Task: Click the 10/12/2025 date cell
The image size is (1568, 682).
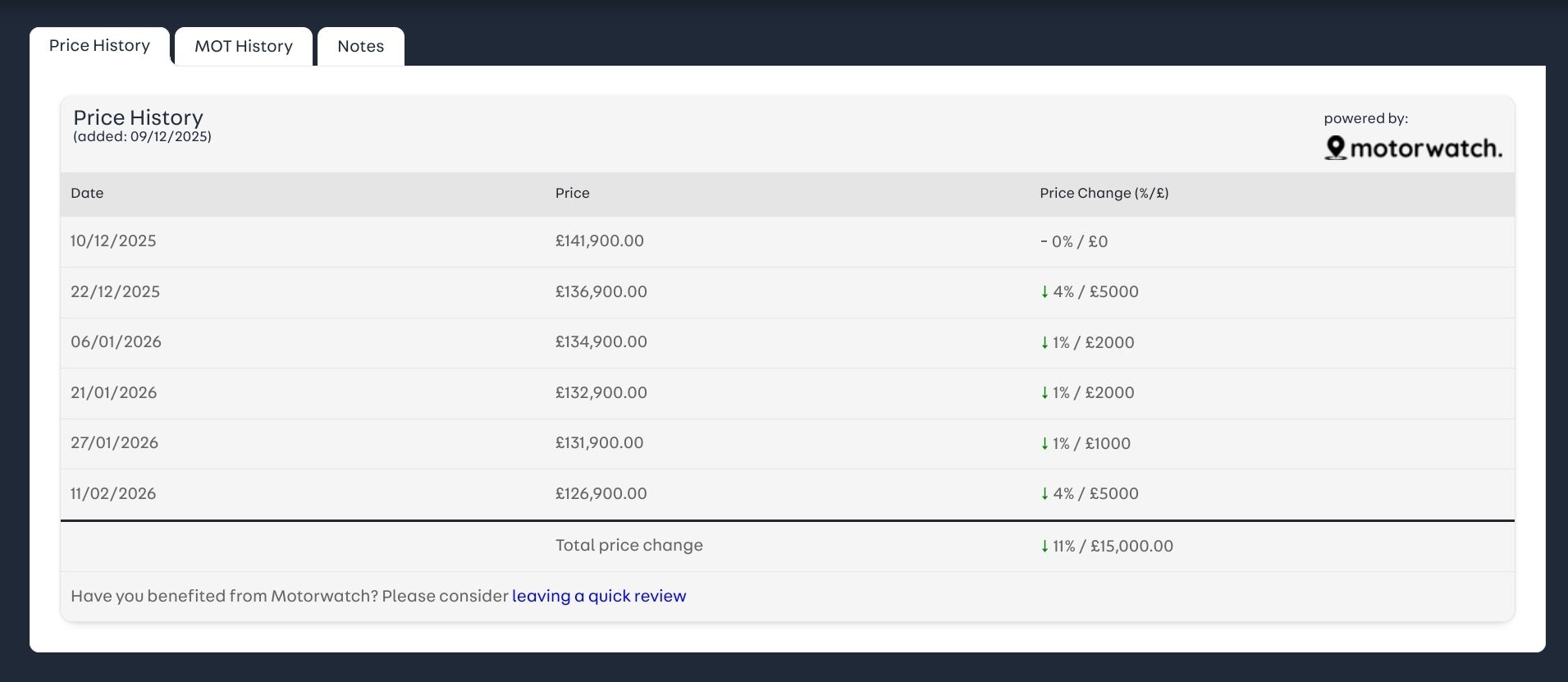Action: [113, 240]
